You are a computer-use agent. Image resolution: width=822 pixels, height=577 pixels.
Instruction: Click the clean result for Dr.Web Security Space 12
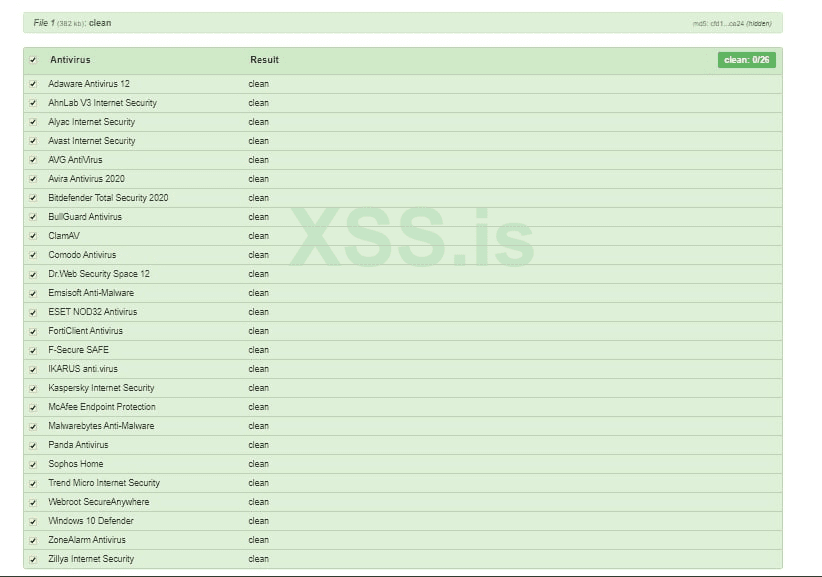[x=259, y=274]
